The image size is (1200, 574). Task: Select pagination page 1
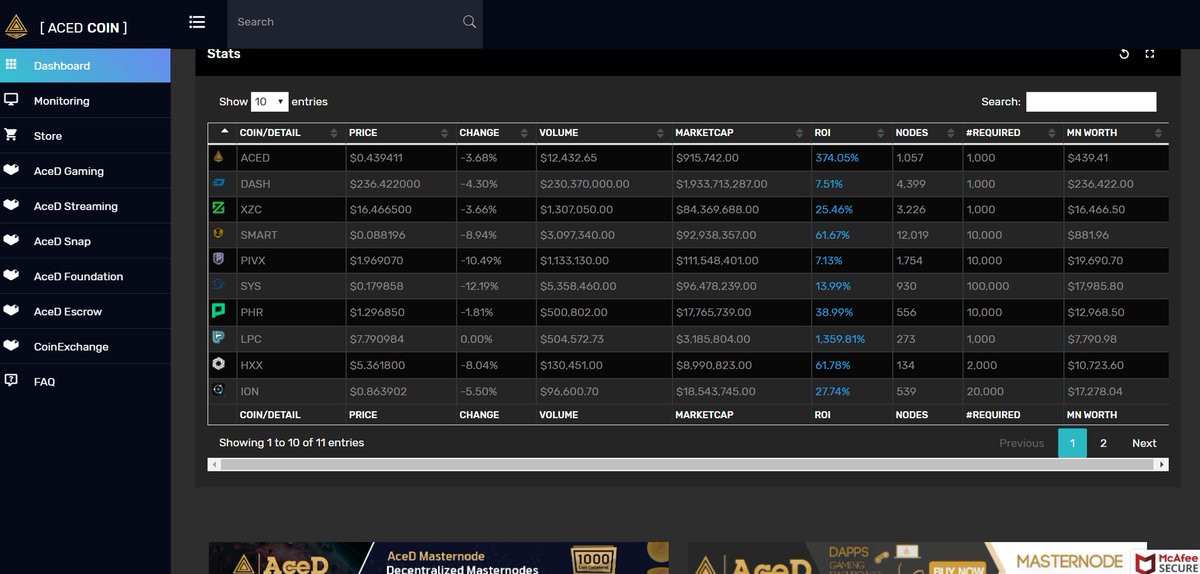click(x=1072, y=443)
